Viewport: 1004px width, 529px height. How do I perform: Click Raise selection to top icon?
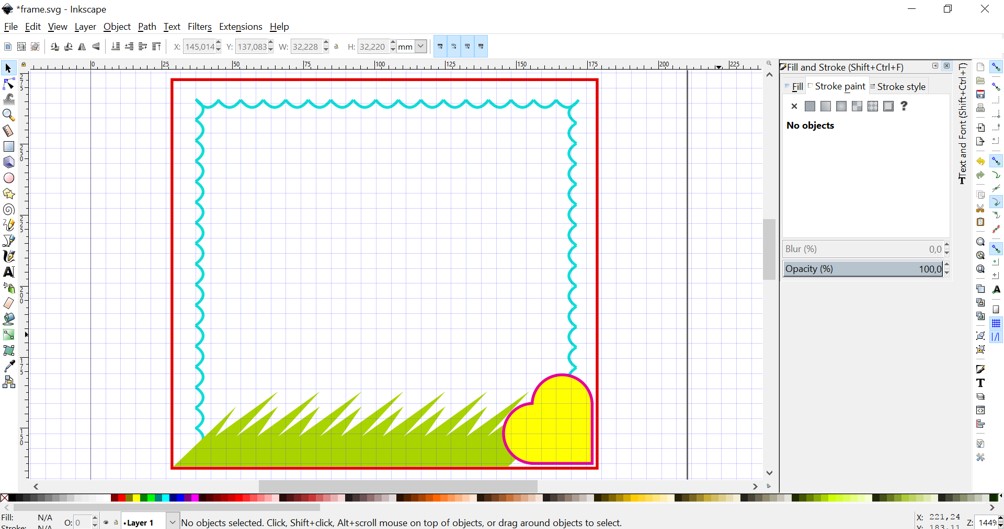pyautogui.click(x=156, y=46)
